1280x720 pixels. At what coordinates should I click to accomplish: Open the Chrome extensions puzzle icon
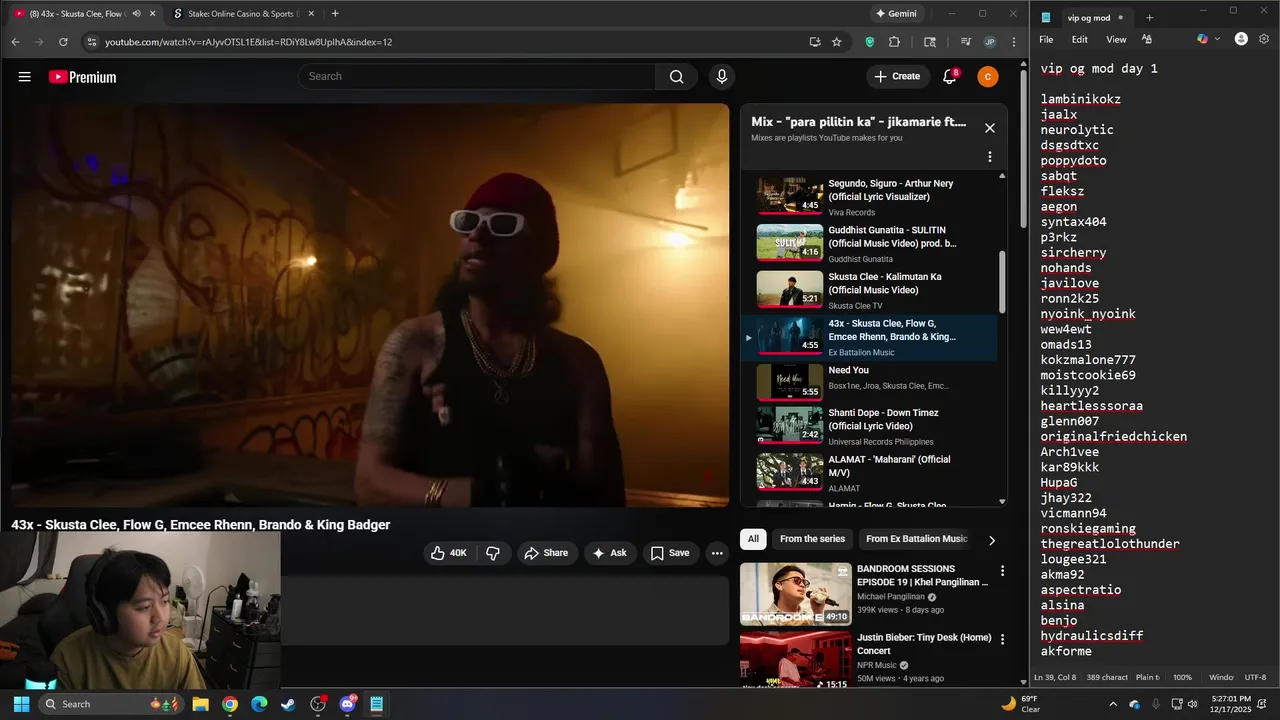coord(894,42)
